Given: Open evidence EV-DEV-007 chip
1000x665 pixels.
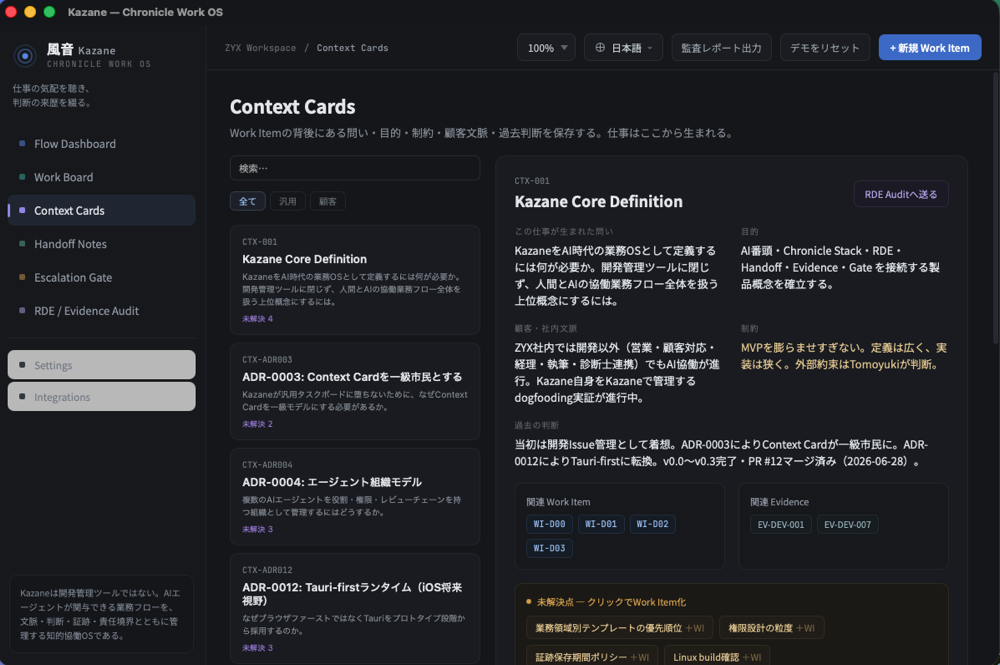Looking at the screenshot, I should [848, 525].
